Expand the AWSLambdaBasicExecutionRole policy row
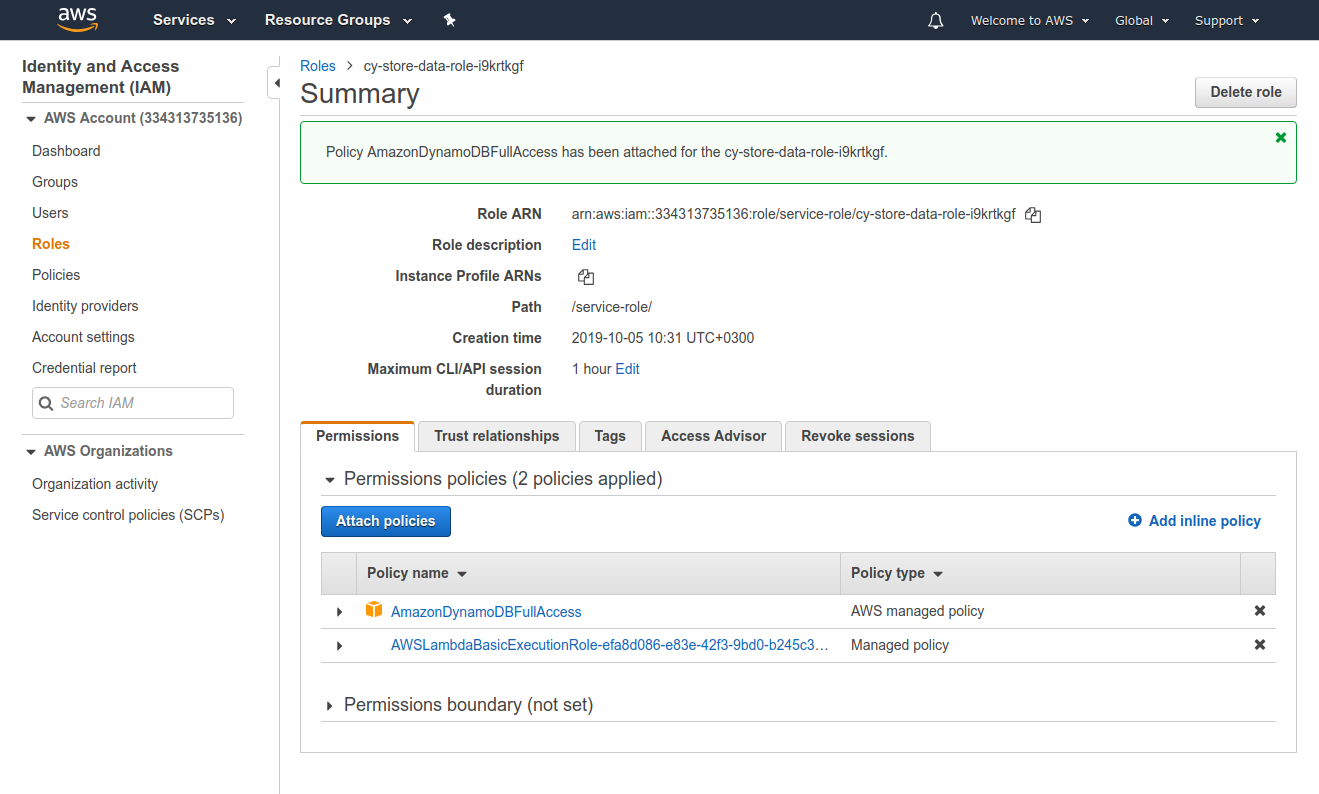This screenshot has height=794, width=1319. [339, 646]
